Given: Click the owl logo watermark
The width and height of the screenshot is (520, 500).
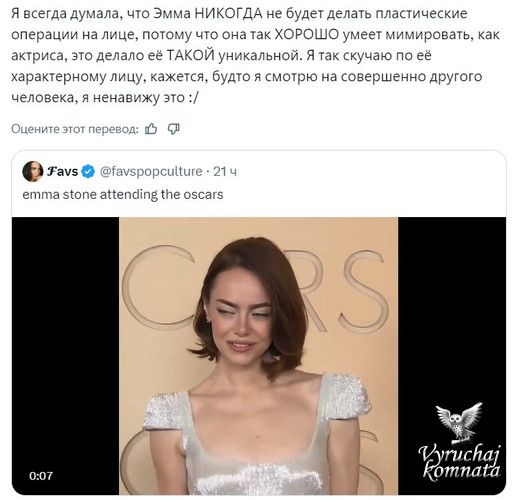Looking at the screenshot, I should [459, 423].
